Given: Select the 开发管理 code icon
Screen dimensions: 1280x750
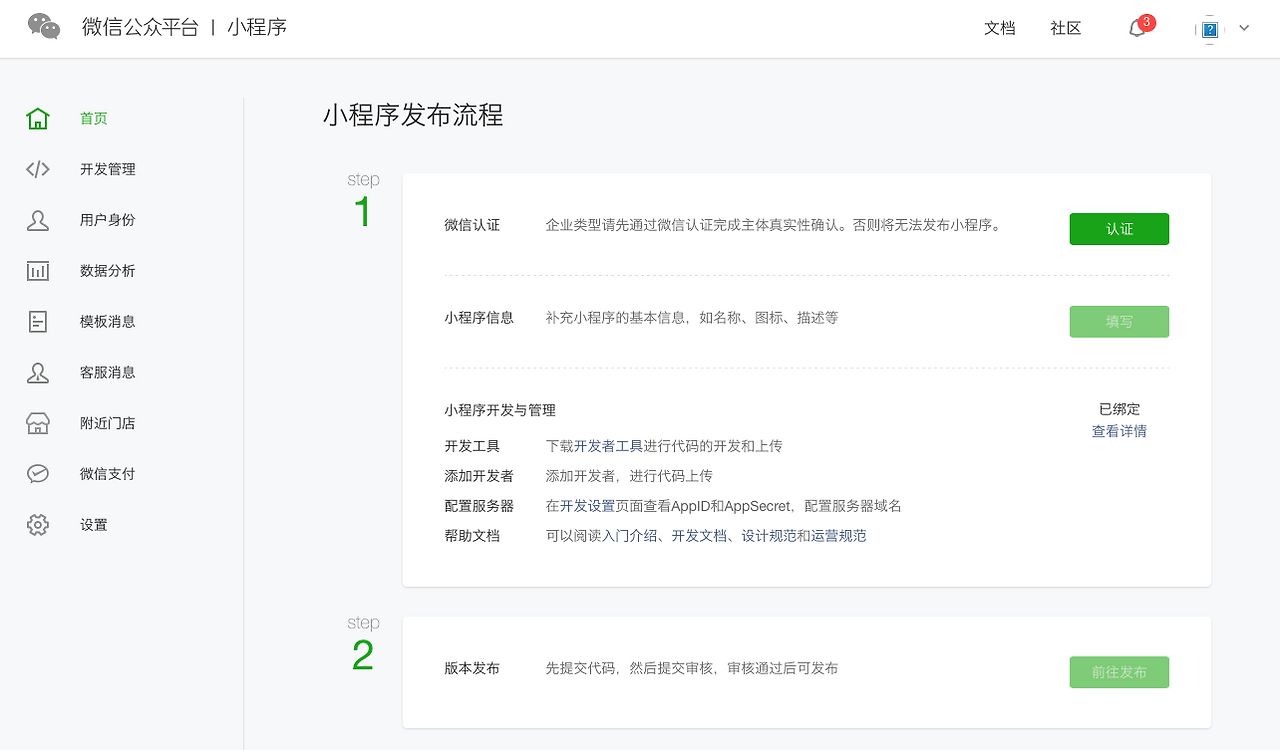Looking at the screenshot, I should (x=37, y=169).
